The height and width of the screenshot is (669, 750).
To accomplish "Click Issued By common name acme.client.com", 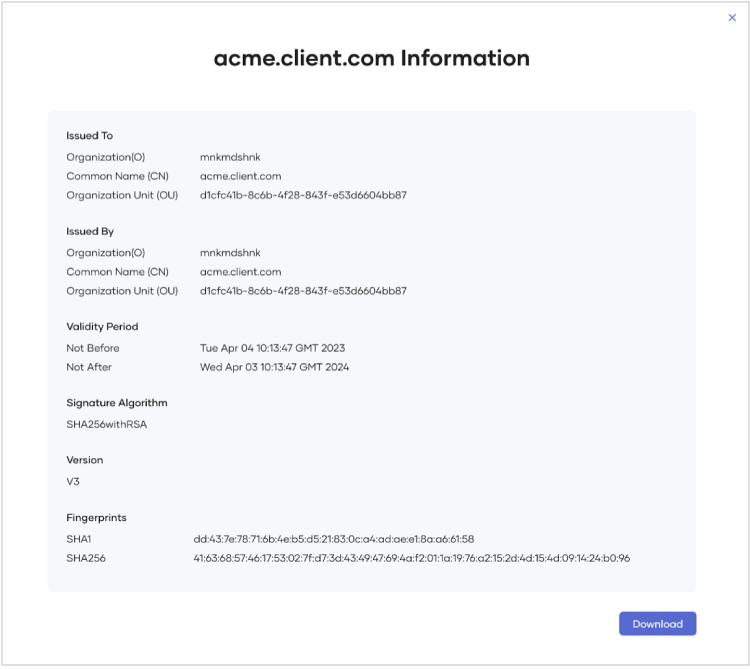I will (x=240, y=272).
